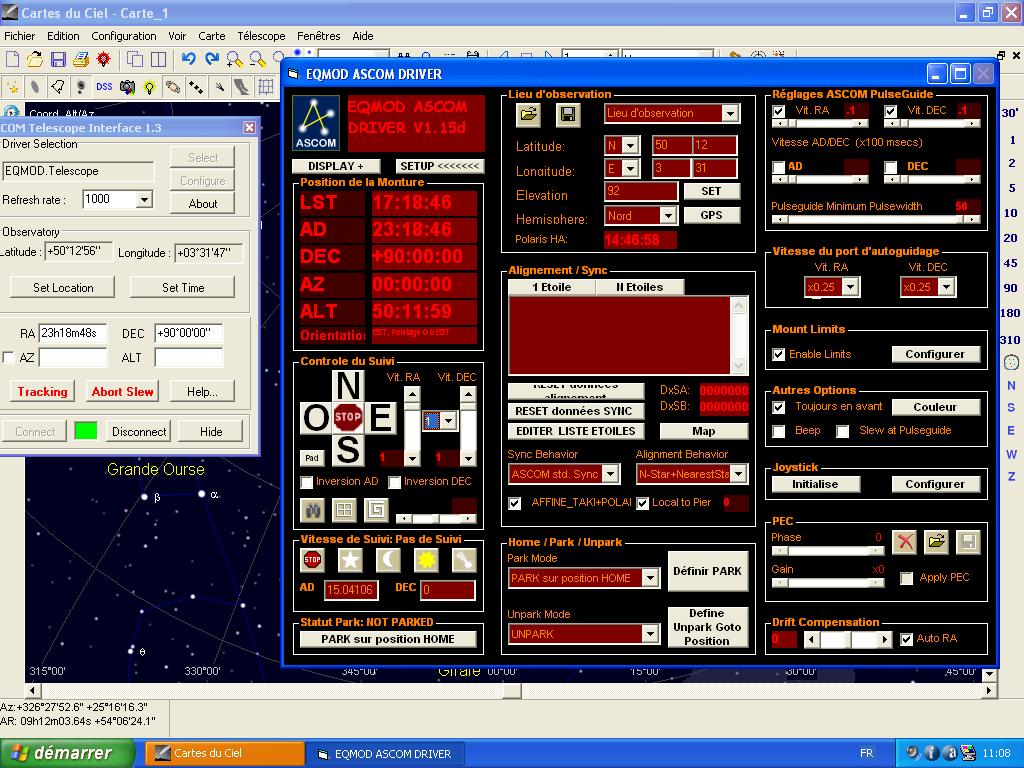Slew south with the S button

(347, 449)
